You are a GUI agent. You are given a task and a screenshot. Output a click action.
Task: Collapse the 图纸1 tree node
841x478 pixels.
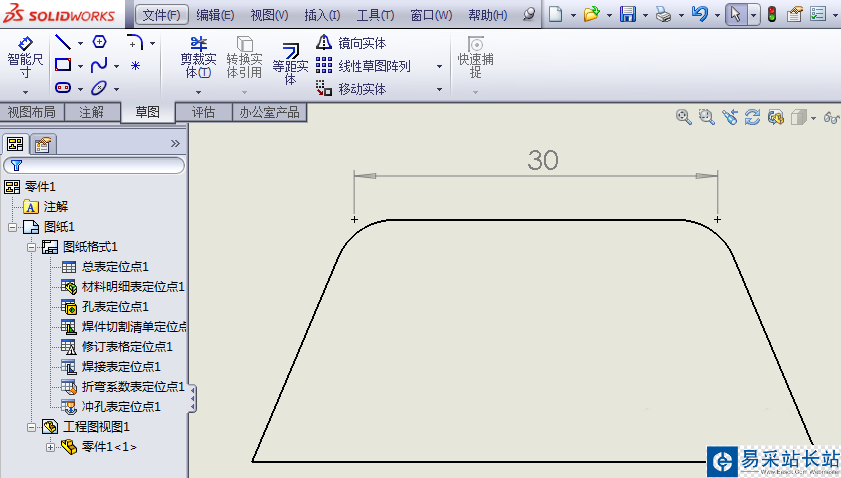[12, 227]
